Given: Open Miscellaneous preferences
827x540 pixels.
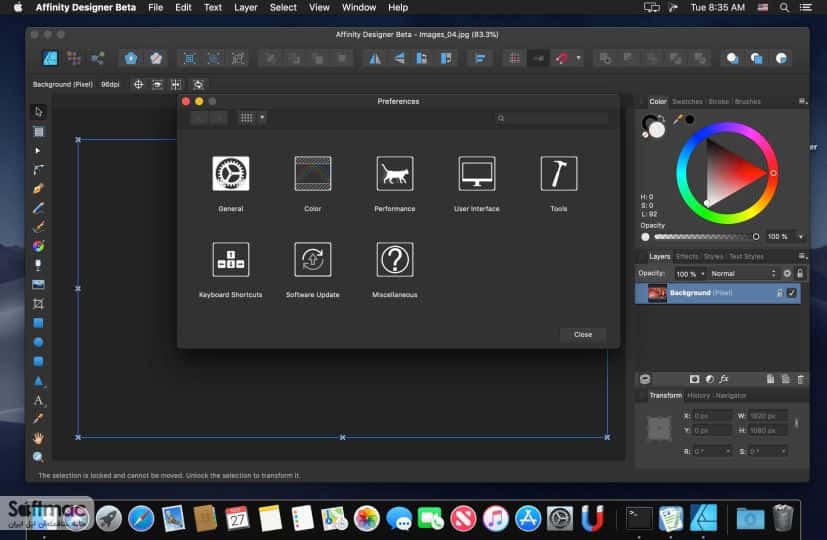Looking at the screenshot, I should [x=395, y=259].
